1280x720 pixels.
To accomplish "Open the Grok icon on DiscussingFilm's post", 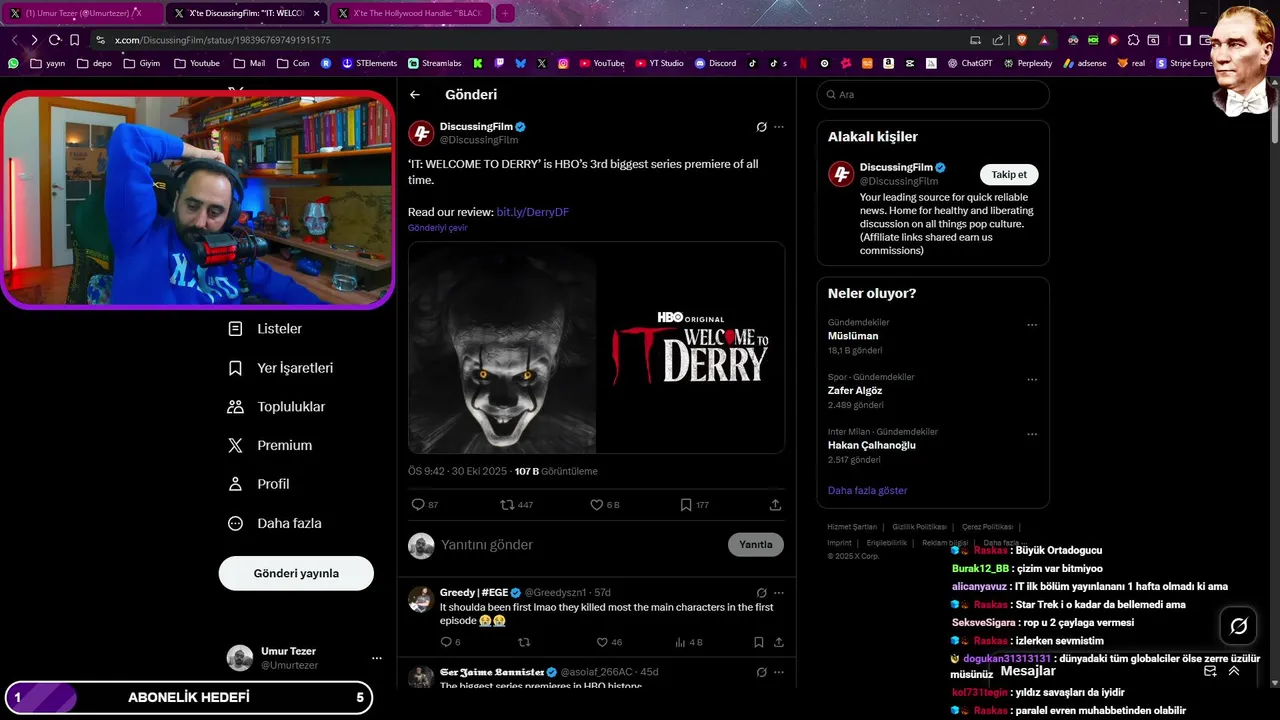I will [761, 127].
